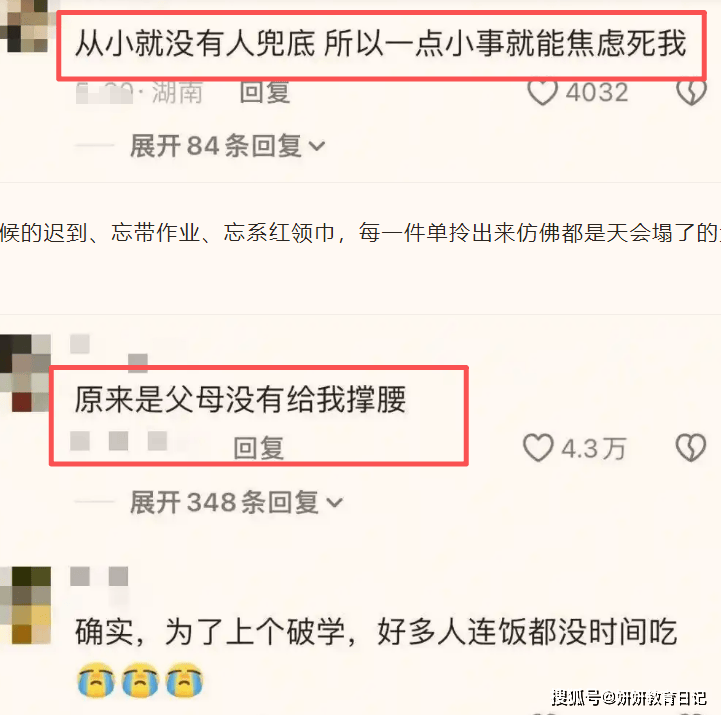Select the comment text 原来是父母没有给我撑腰
The width and height of the screenshot is (721, 715).
[x=240, y=399]
